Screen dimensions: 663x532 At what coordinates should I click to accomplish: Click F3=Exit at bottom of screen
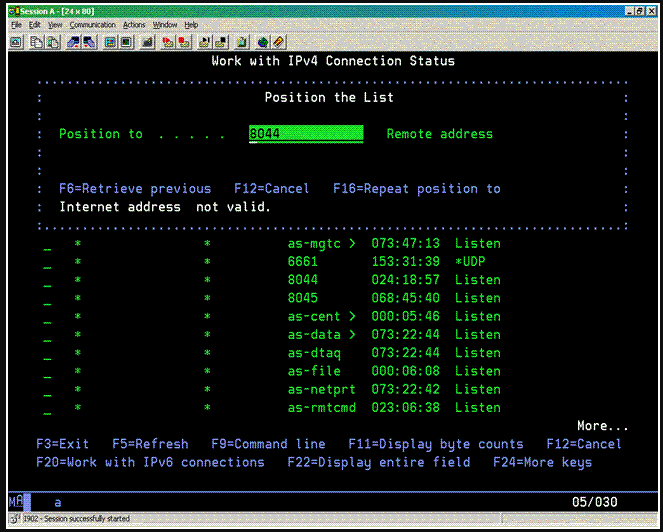tap(62, 444)
